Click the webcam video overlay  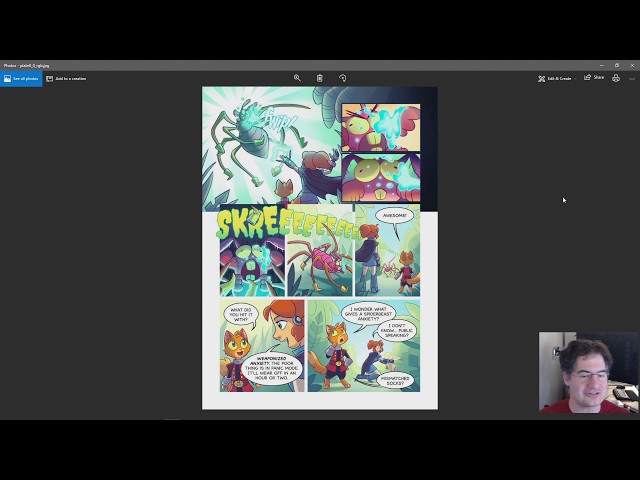click(589, 372)
